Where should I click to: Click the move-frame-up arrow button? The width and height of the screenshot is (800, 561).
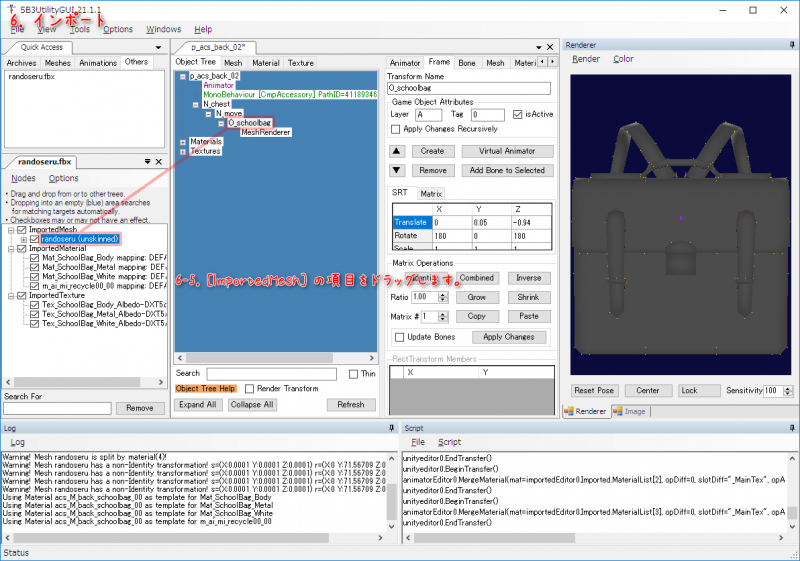396,151
